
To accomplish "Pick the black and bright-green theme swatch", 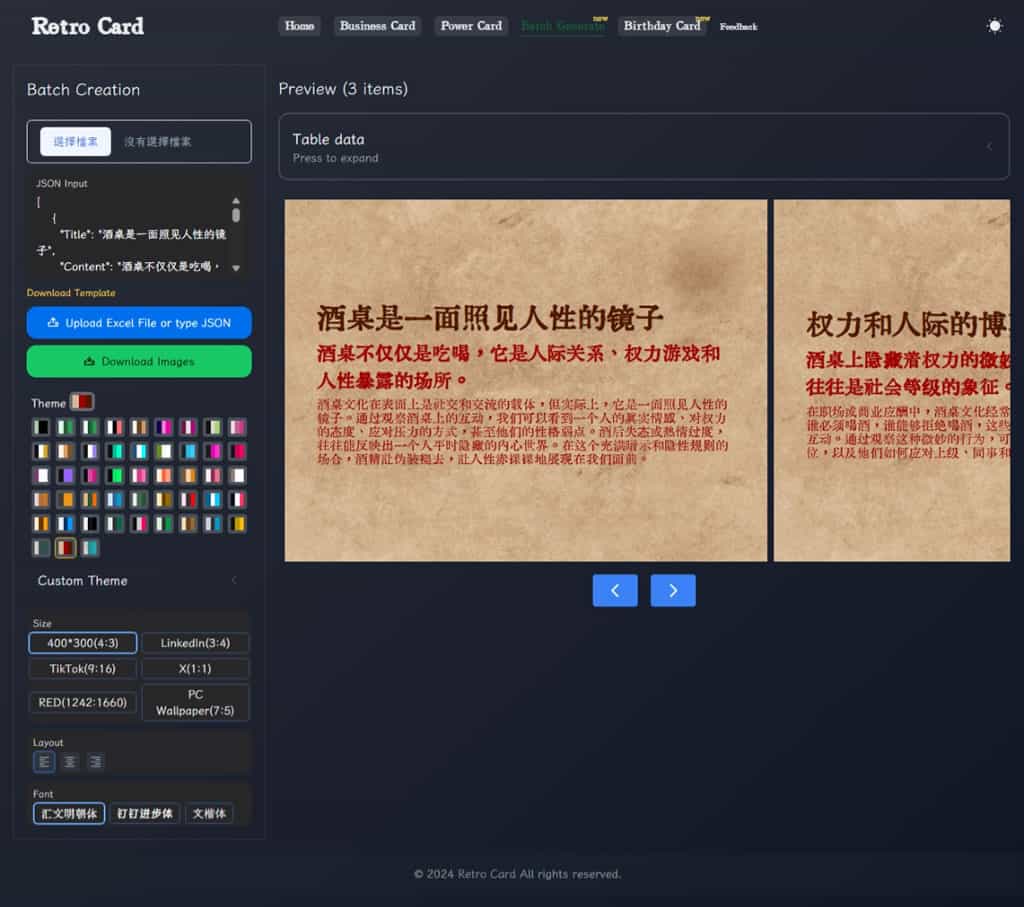I will click(x=114, y=475).
